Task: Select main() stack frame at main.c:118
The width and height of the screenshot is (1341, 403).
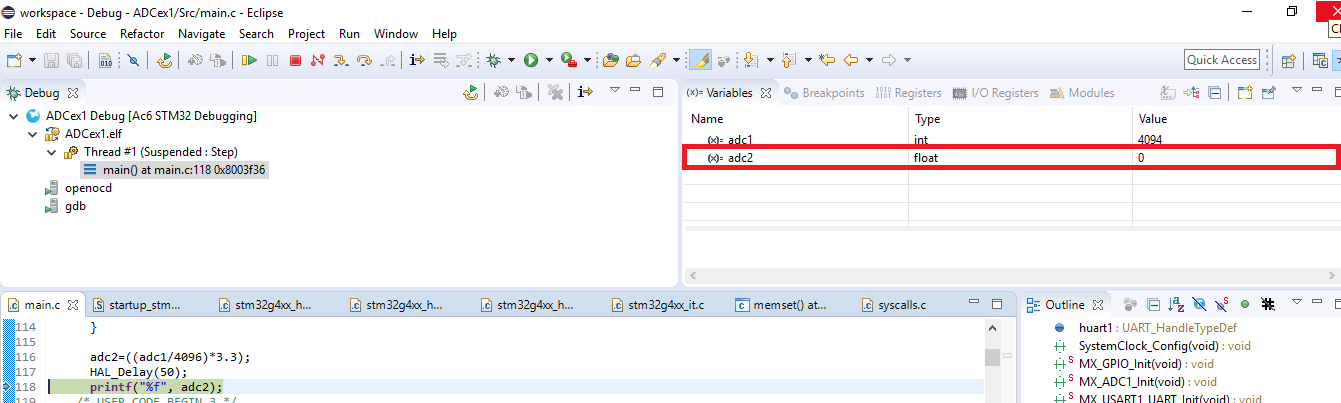Action: click(176, 170)
